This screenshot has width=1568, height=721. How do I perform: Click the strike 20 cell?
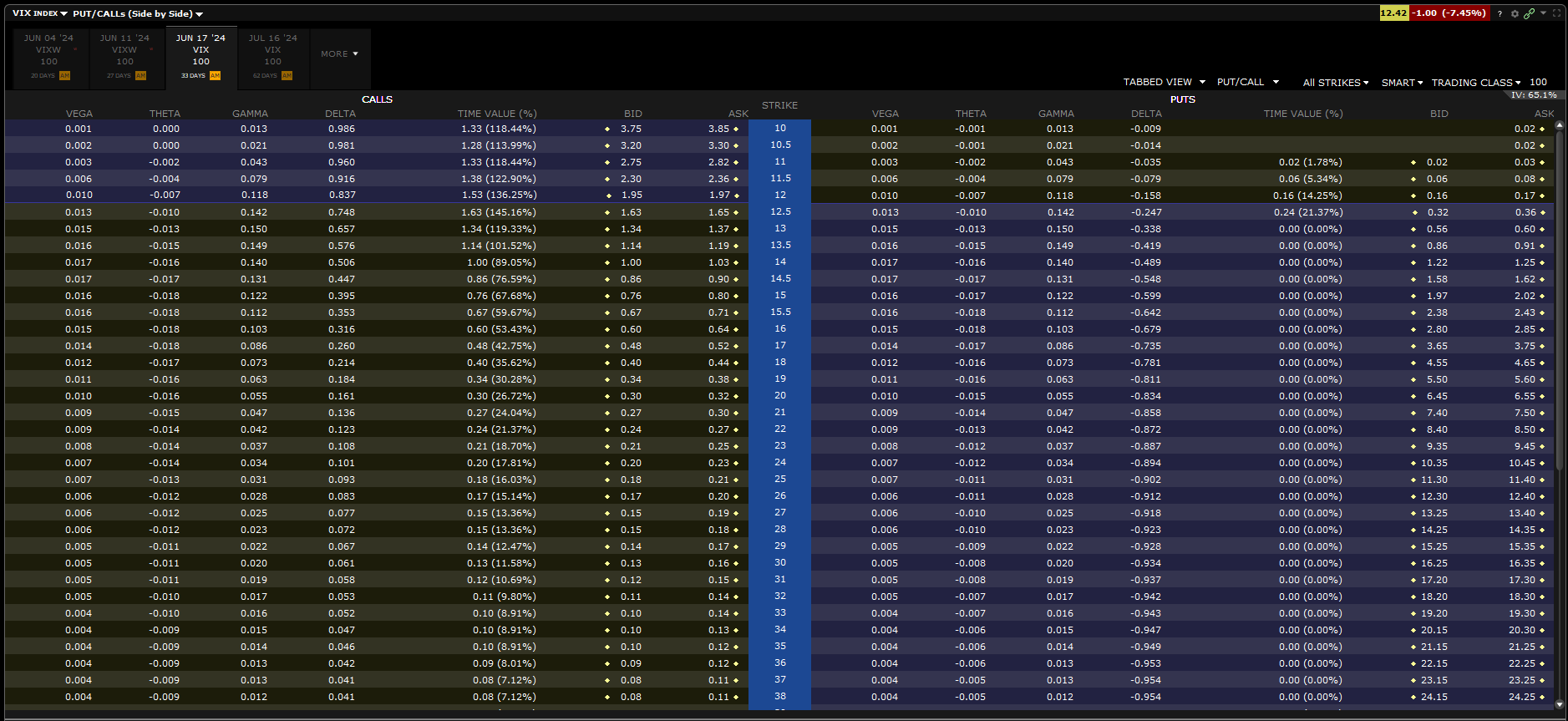pos(779,396)
